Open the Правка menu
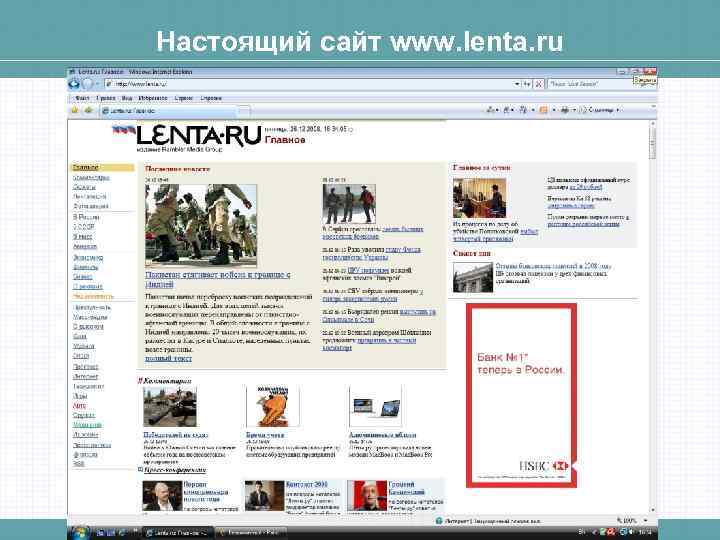 106,98
